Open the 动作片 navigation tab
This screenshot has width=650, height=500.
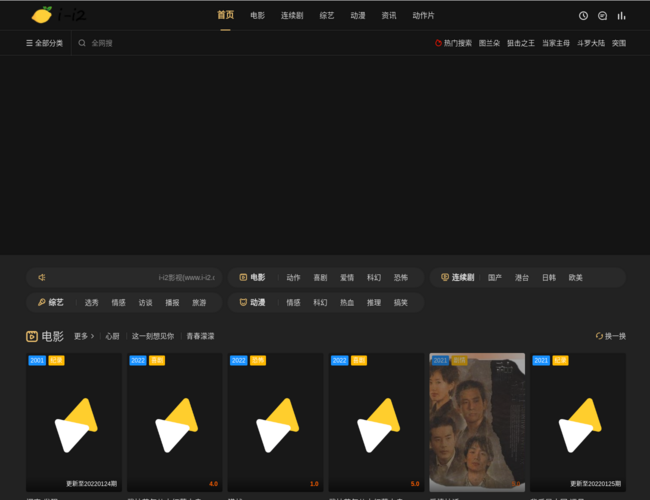tap(424, 16)
